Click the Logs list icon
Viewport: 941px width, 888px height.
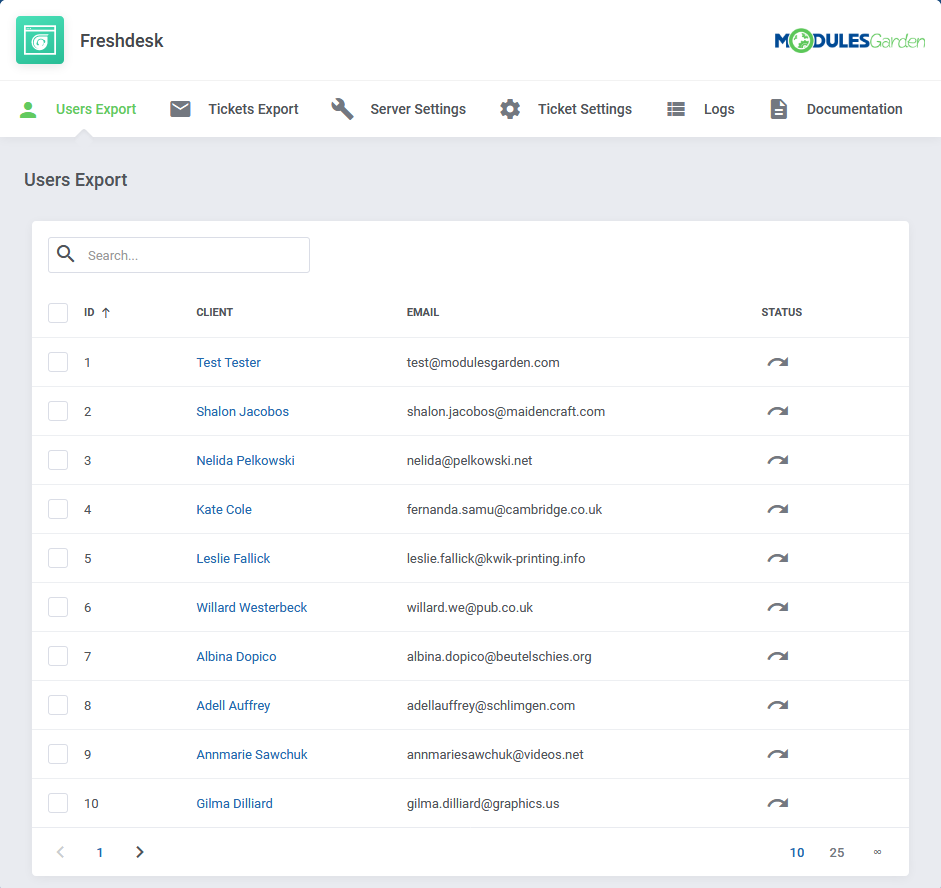click(676, 109)
